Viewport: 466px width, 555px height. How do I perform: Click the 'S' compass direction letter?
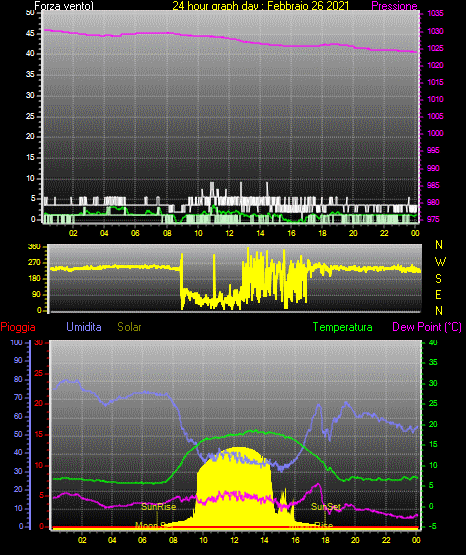[x=438, y=279]
